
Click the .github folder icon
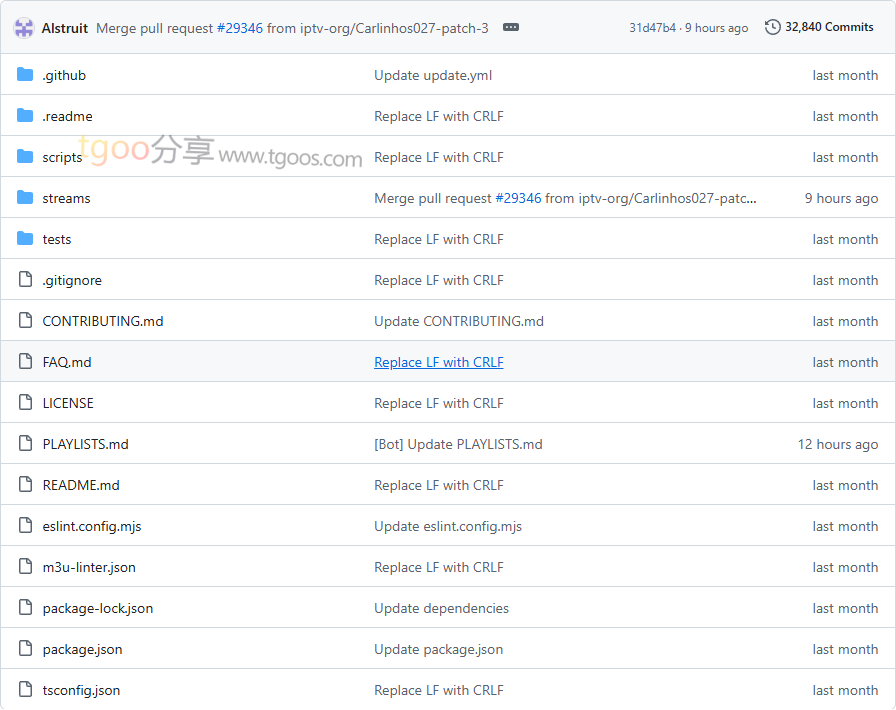click(x=25, y=75)
